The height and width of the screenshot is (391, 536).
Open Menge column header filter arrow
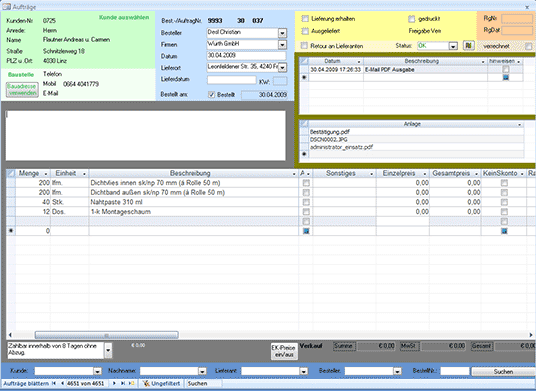tap(46, 174)
